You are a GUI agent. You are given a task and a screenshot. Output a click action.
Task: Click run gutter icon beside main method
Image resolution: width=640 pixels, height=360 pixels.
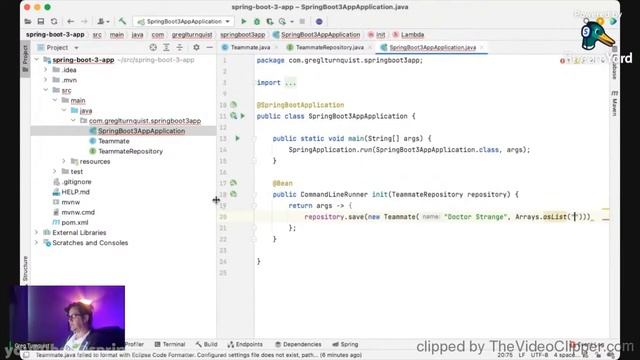tap(238, 138)
